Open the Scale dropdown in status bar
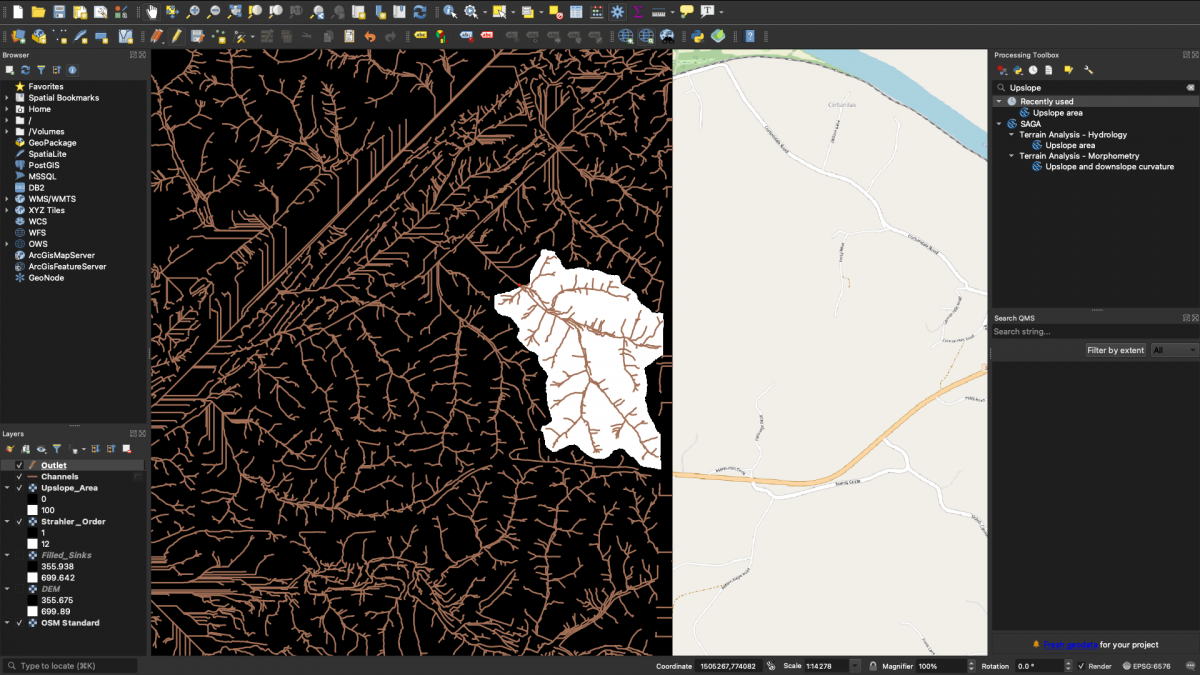 point(855,666)
